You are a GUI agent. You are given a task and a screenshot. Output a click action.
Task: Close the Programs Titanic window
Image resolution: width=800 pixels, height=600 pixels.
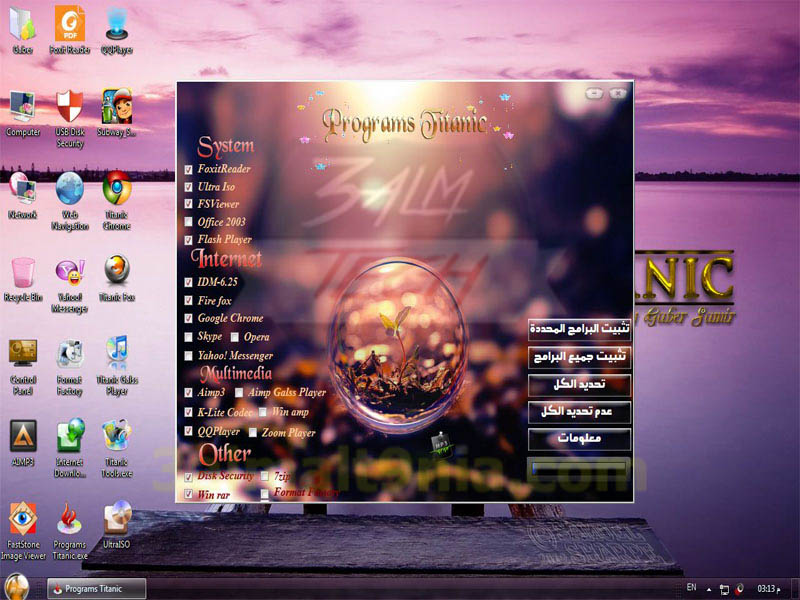(618, 93)
